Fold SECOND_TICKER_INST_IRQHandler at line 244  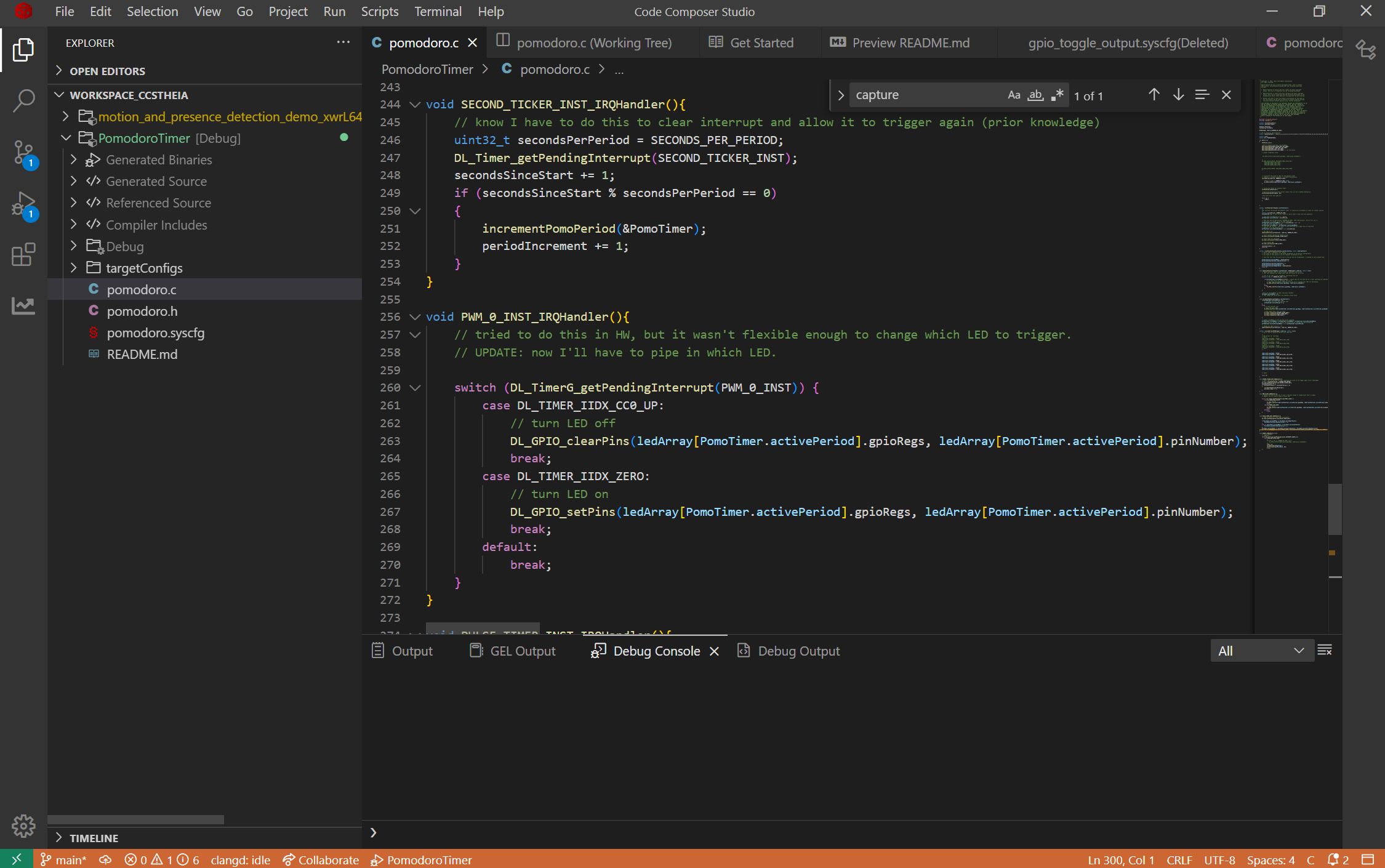[x=415, y=105]
